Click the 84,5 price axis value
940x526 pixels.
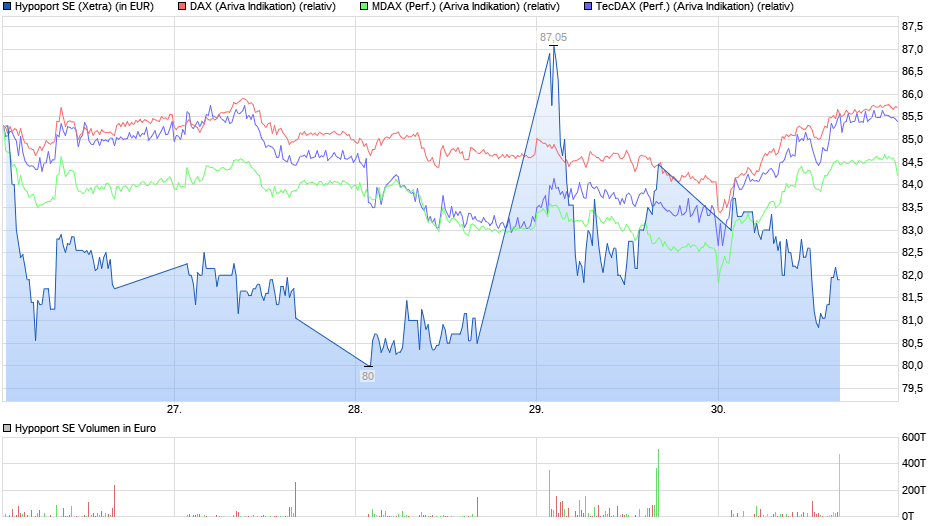912,162
